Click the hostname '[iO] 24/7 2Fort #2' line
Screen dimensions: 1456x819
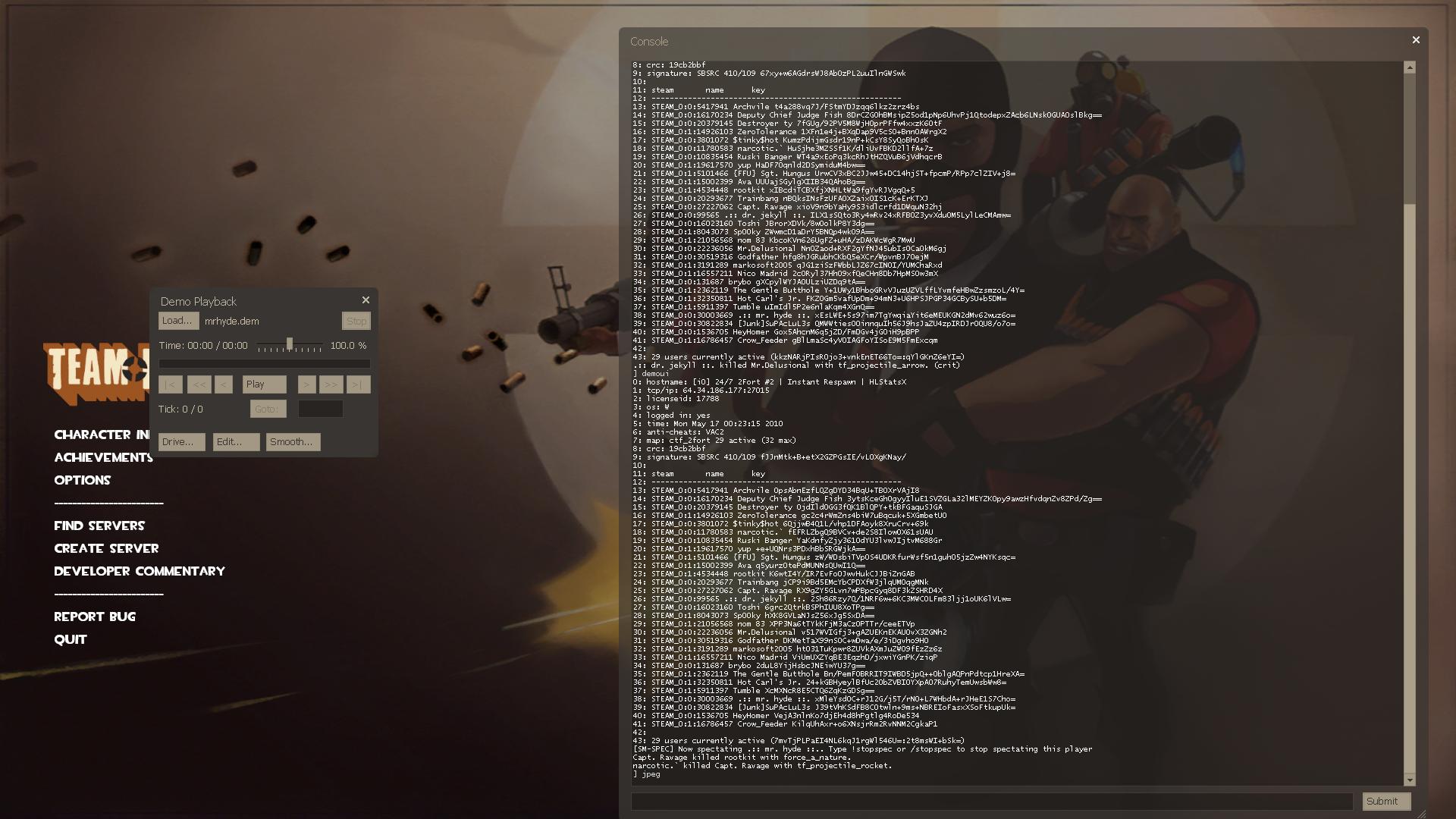tap(770, 382)
